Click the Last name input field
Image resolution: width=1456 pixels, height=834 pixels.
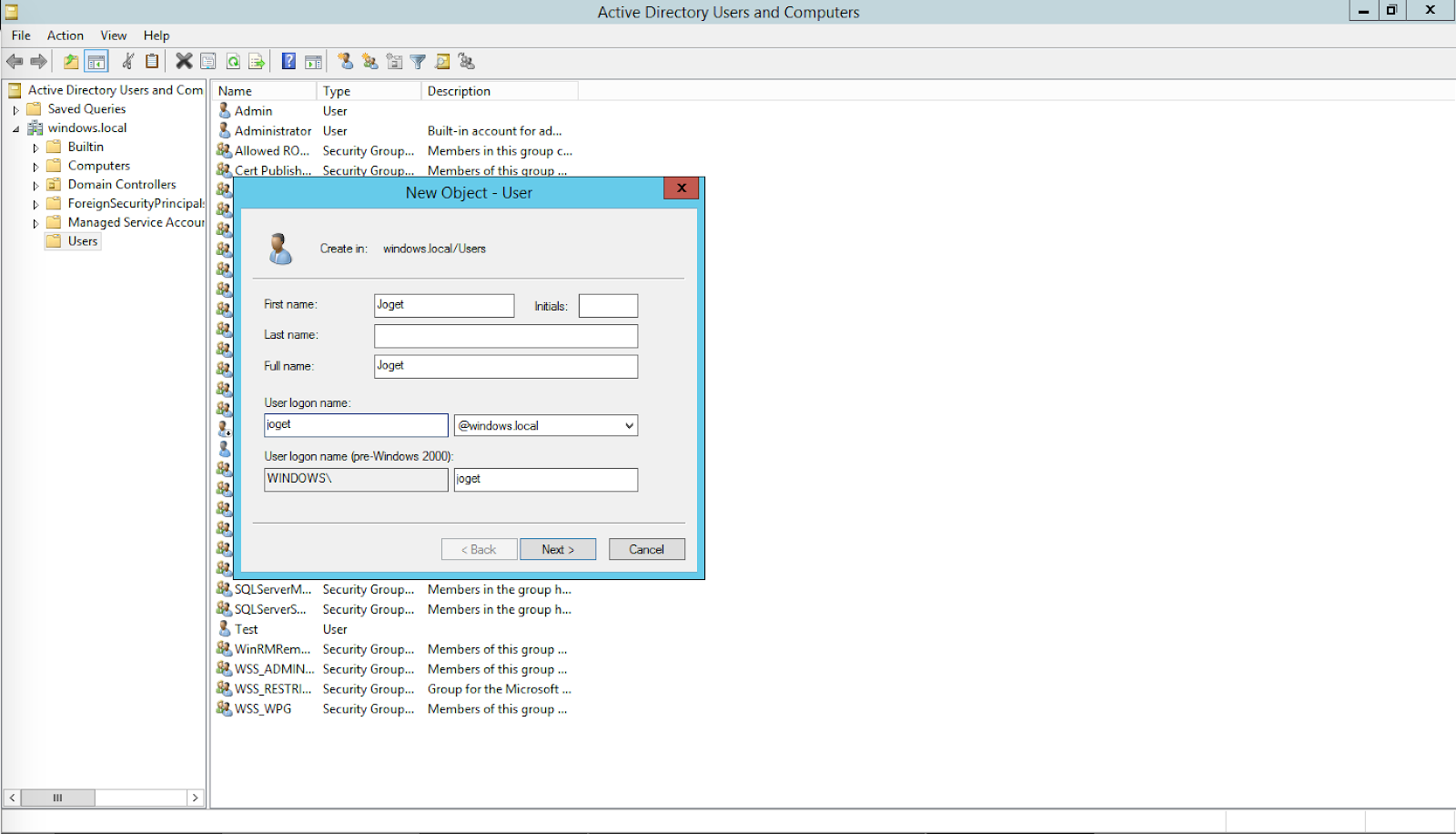(506, 336)
